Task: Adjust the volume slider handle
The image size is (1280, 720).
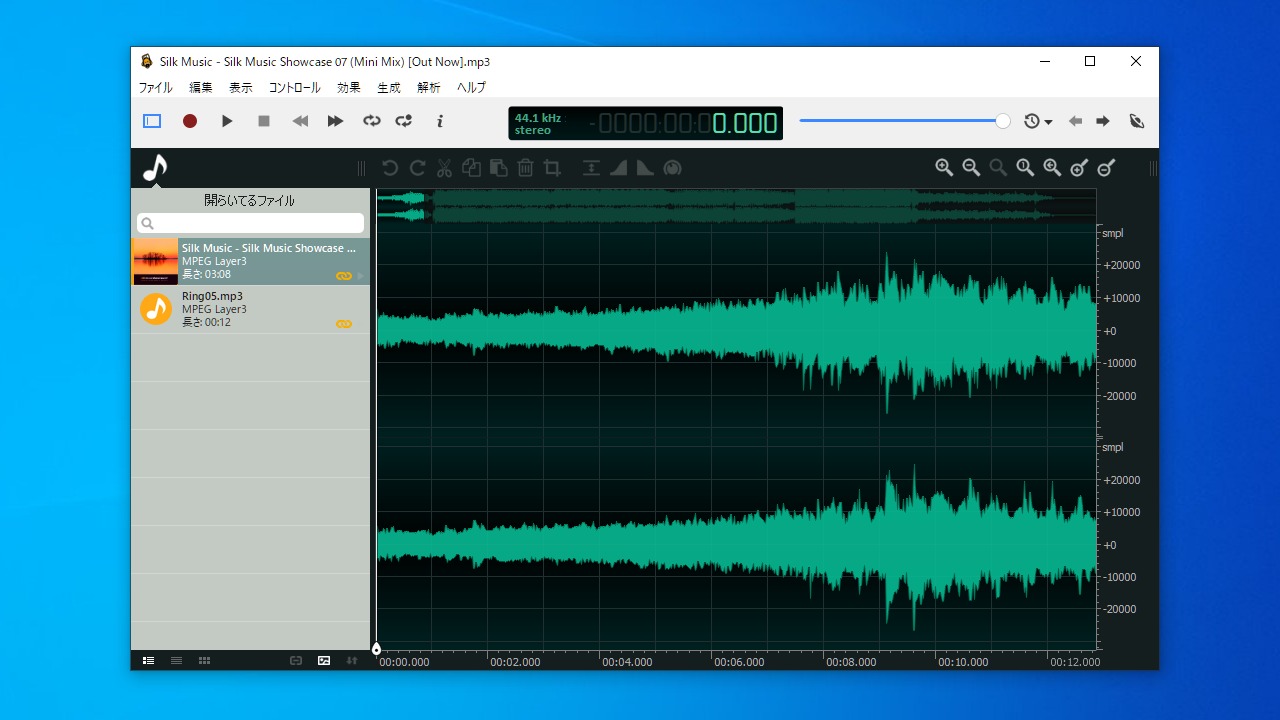Action: point(1003,121)
